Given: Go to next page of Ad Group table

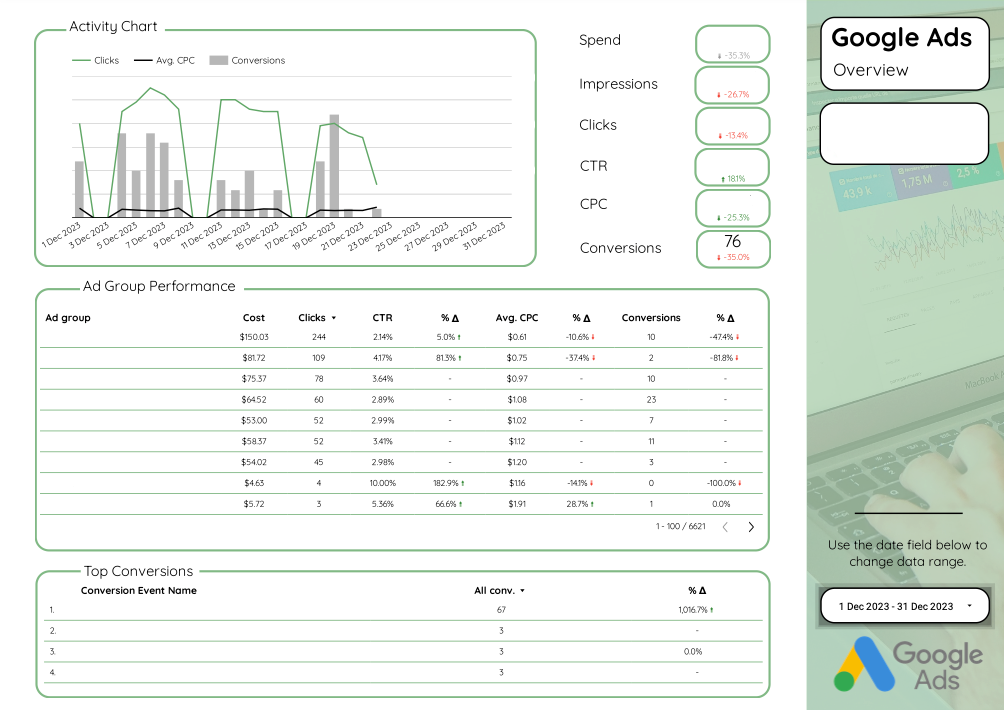Looking at the screenshot, I should coord(751,527).
